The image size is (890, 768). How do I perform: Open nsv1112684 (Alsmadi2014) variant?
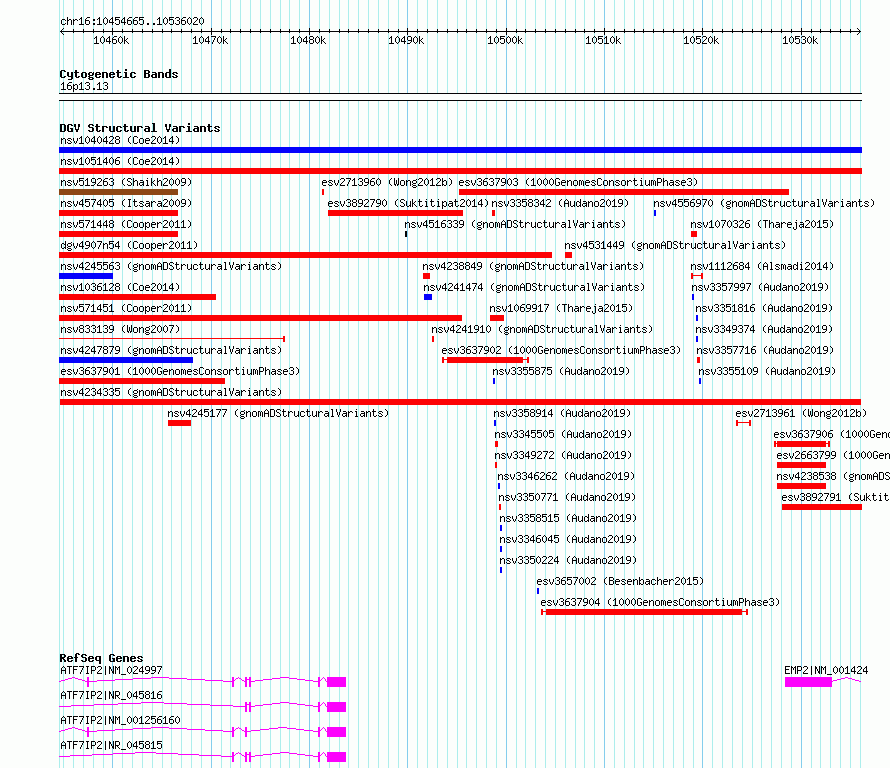point(762,266)
